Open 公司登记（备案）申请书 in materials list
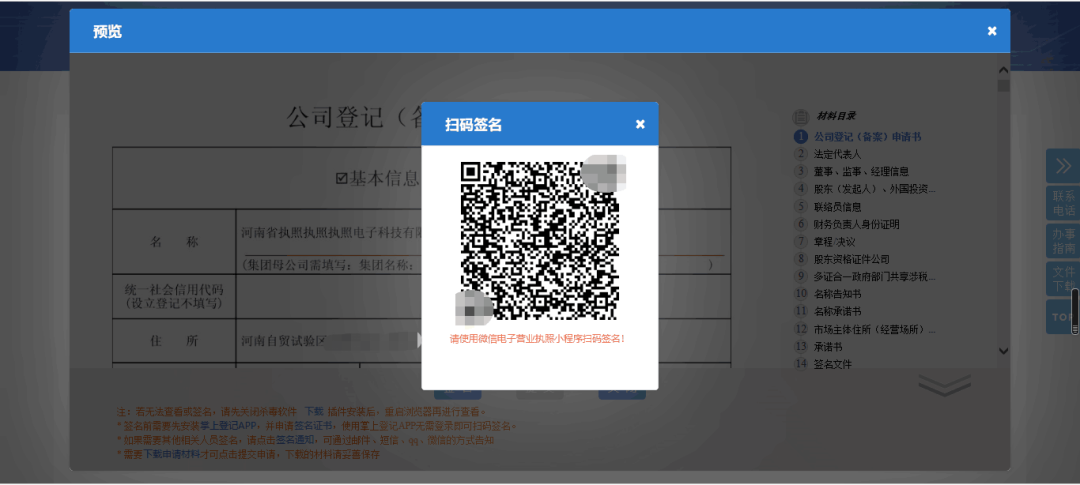 [x=867, y=136]
